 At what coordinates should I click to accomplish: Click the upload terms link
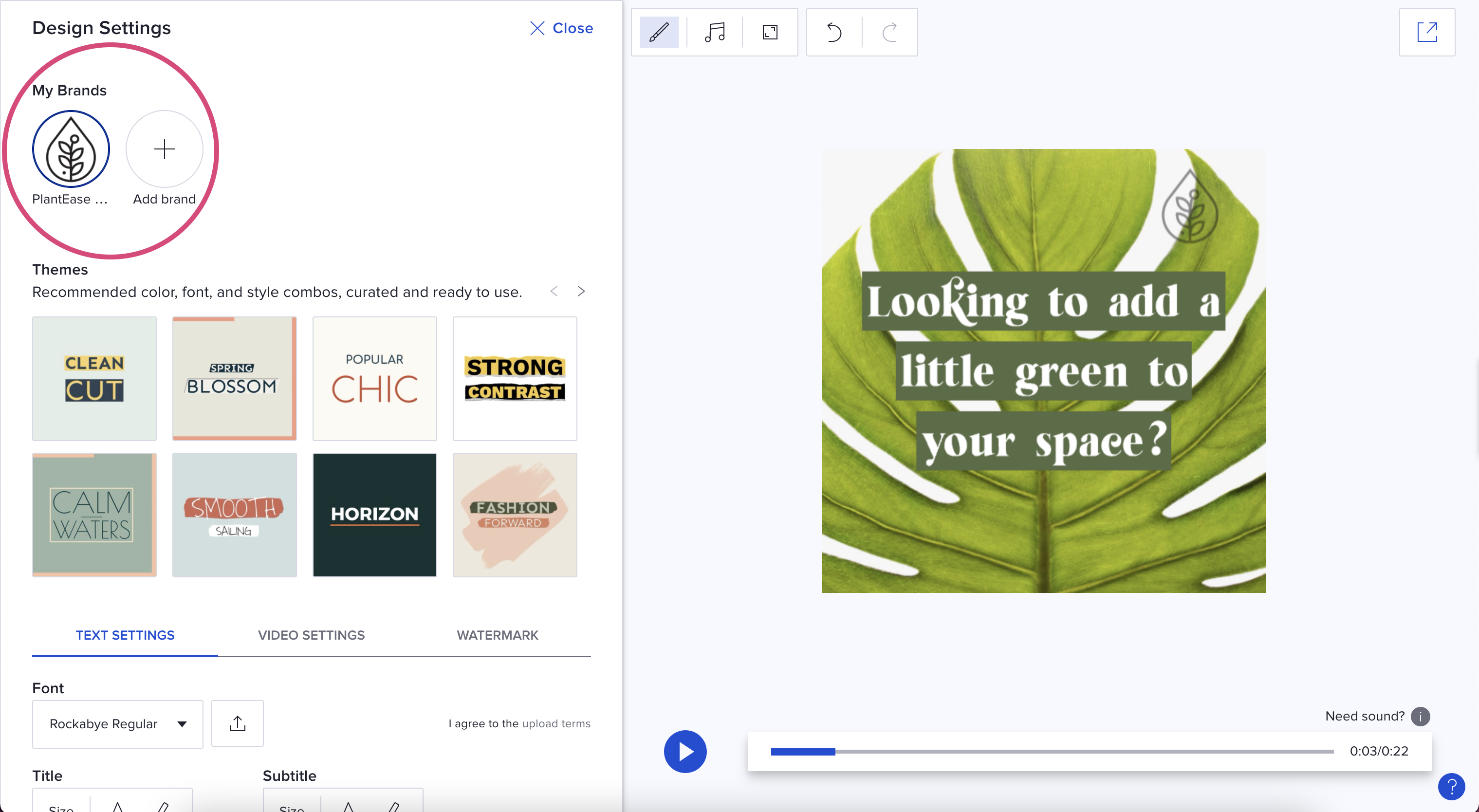point(555,723)
